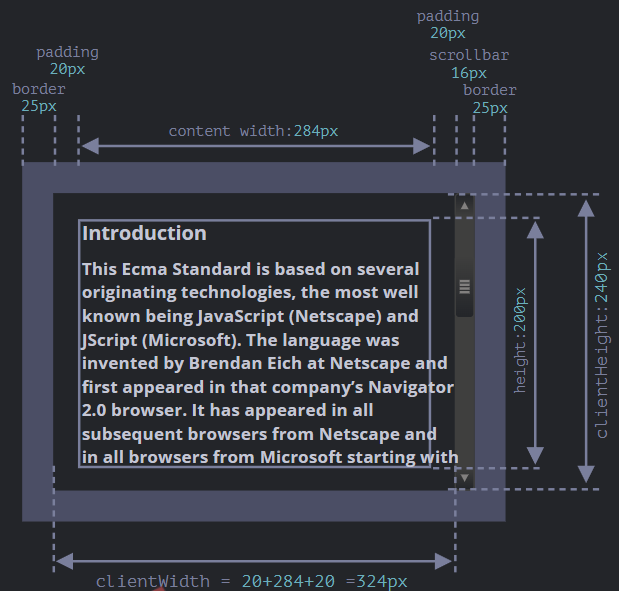Viewport: 619px width, 591px height.
Task: Click the "JScript (Microsoft)" text line
Action: click(240, 340)
